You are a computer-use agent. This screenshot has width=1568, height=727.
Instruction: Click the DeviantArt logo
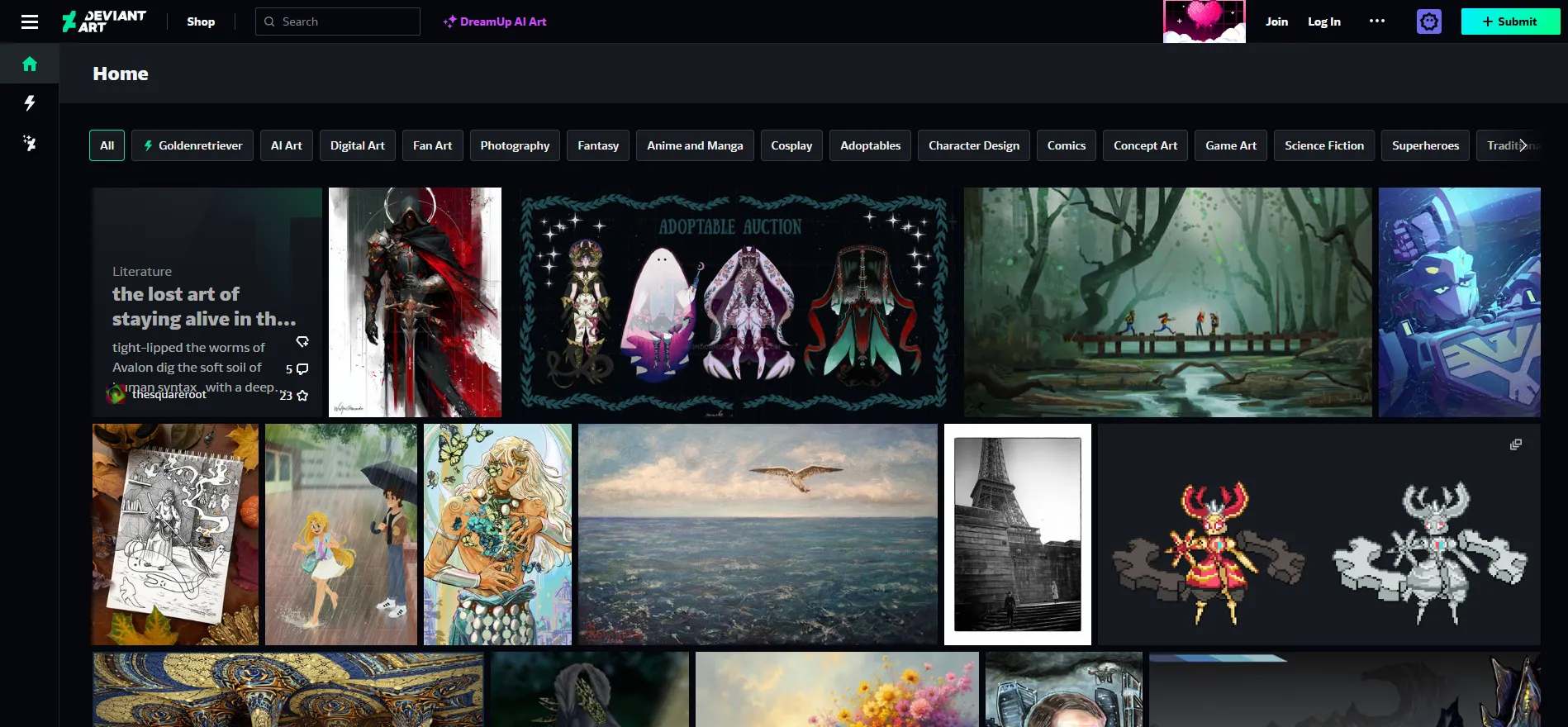pos(104,21)
